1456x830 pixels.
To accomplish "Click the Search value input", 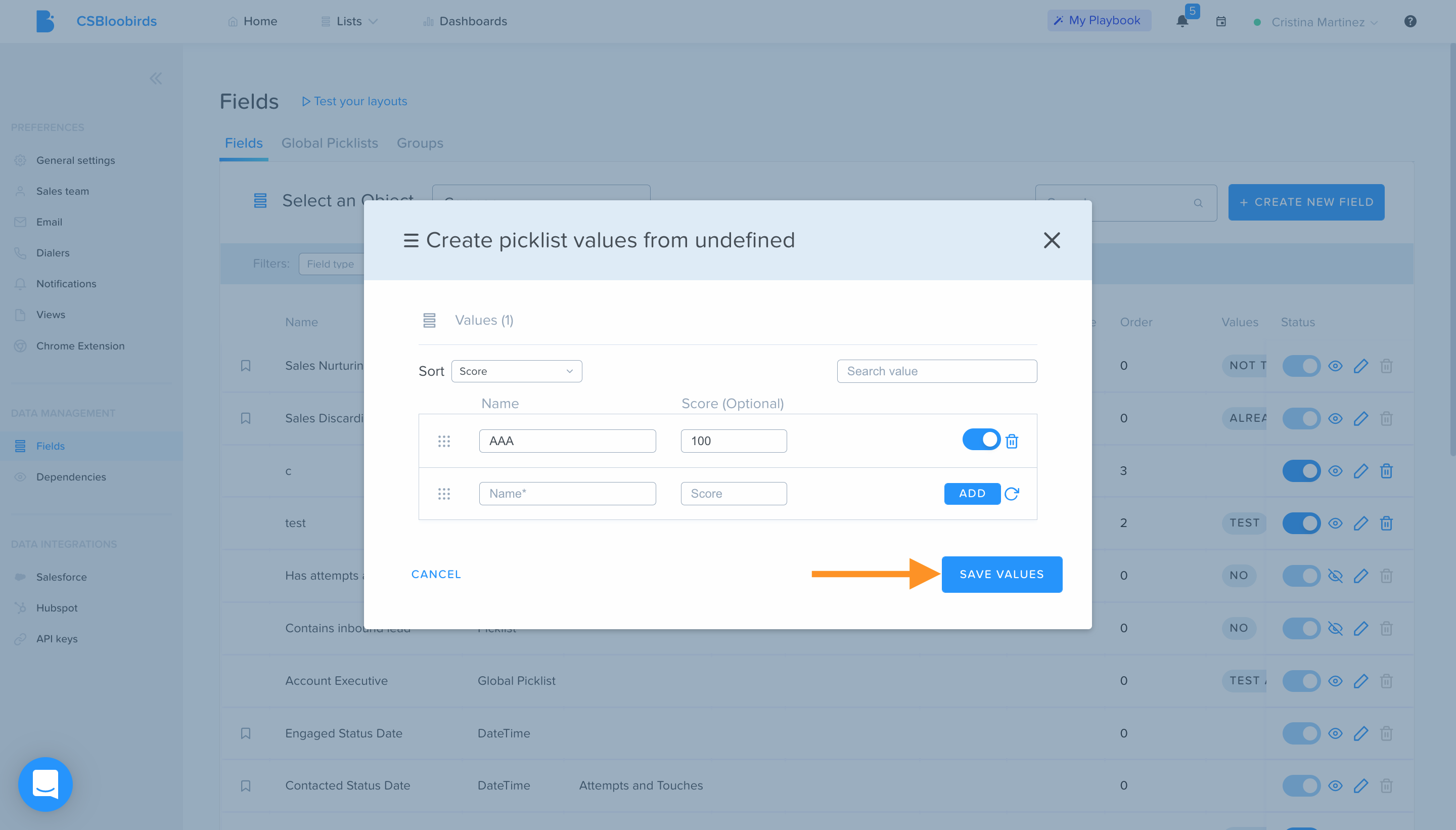I will [936, 371].
